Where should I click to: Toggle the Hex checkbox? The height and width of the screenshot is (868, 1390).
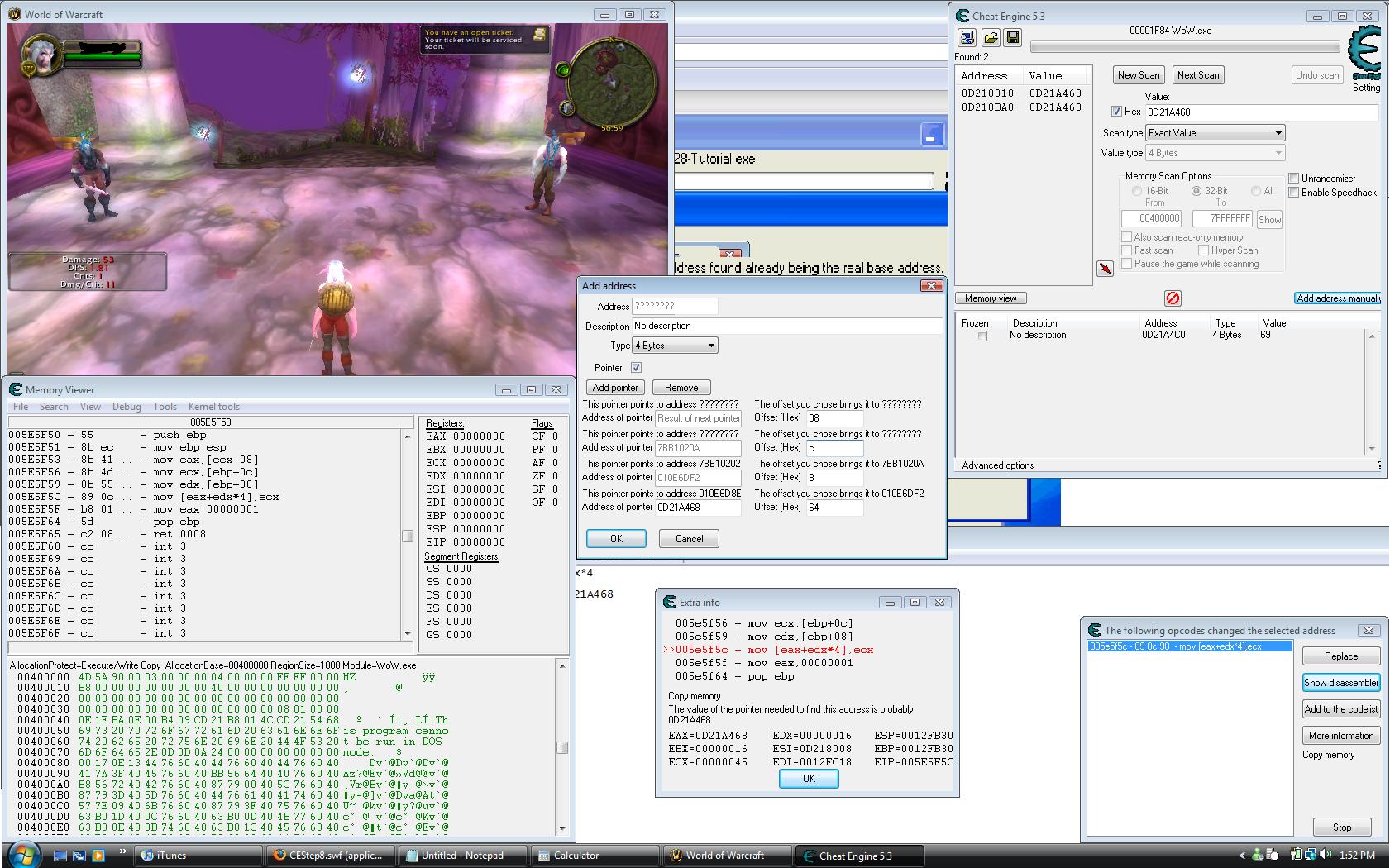[1117, 112]
